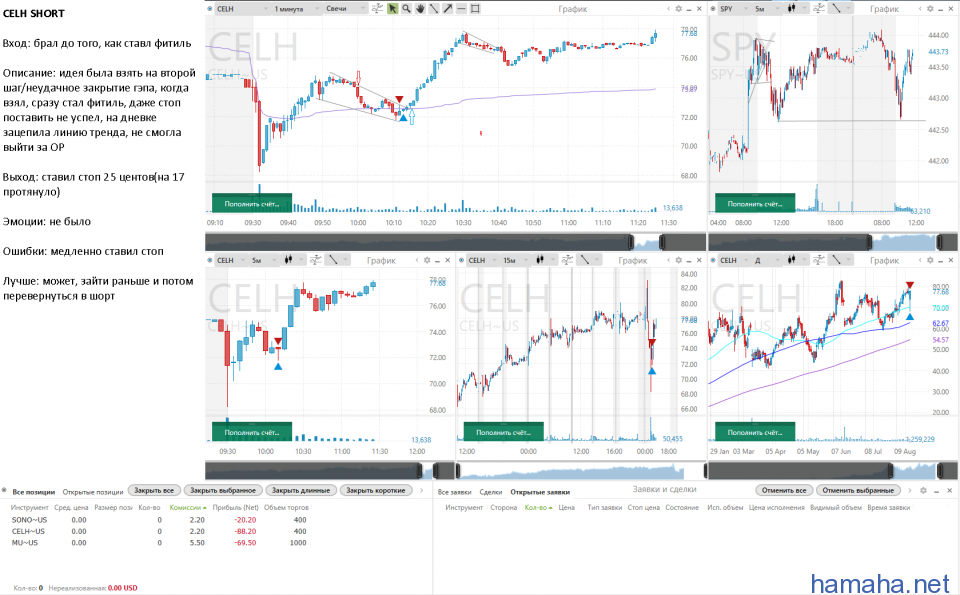Select the CELH~US position row
Screen dimensions: 960x595
click(x=159, y=531)
